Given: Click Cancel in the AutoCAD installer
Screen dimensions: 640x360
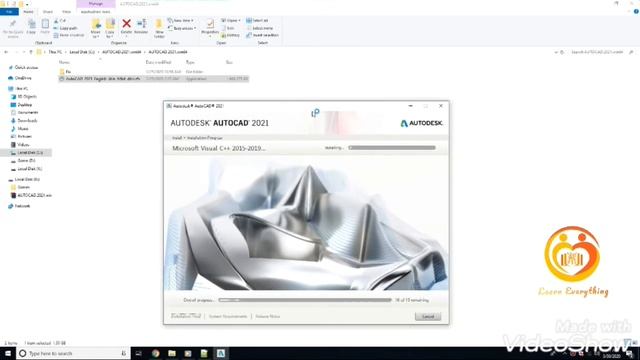Looking at the screenshot, I should [x=428, y=316].
